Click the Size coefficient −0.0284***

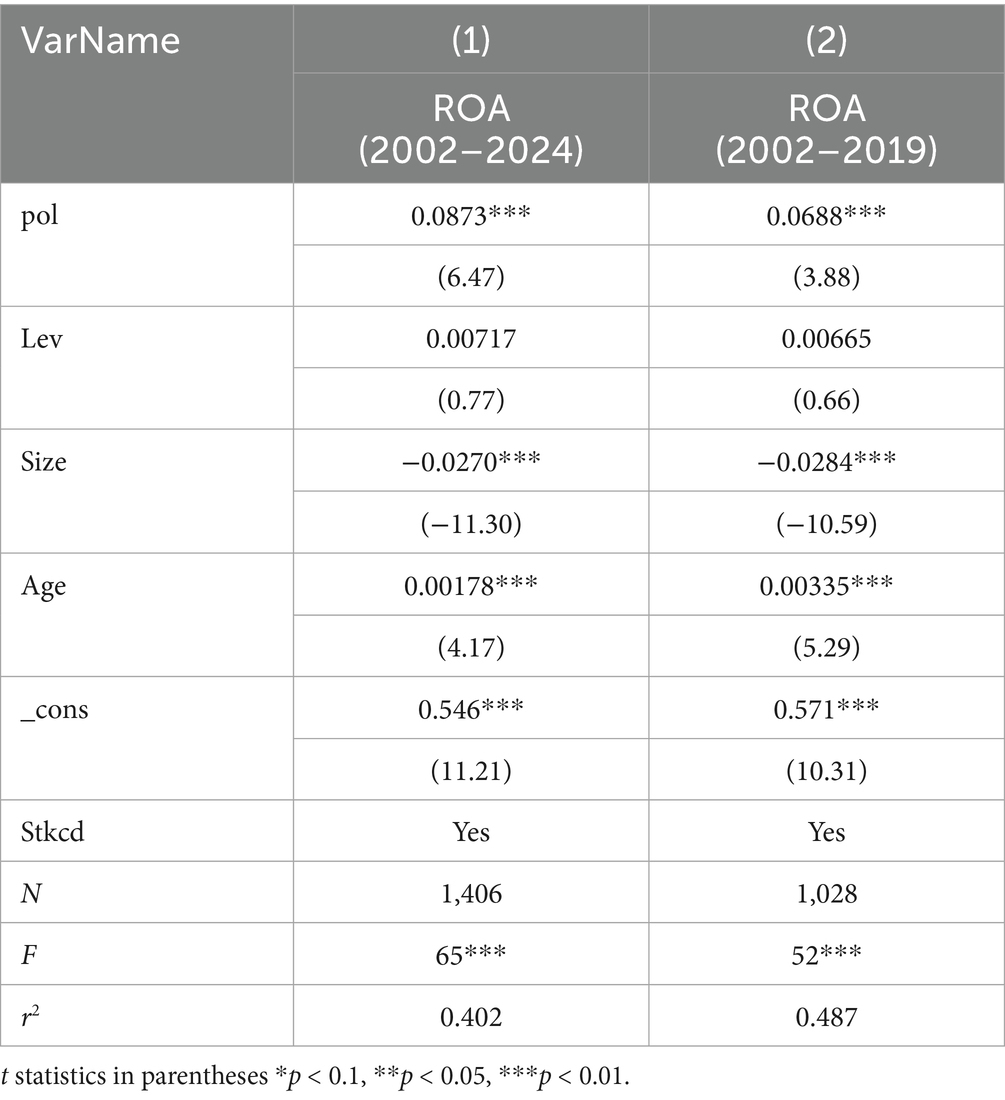click(x=827, y=463)
